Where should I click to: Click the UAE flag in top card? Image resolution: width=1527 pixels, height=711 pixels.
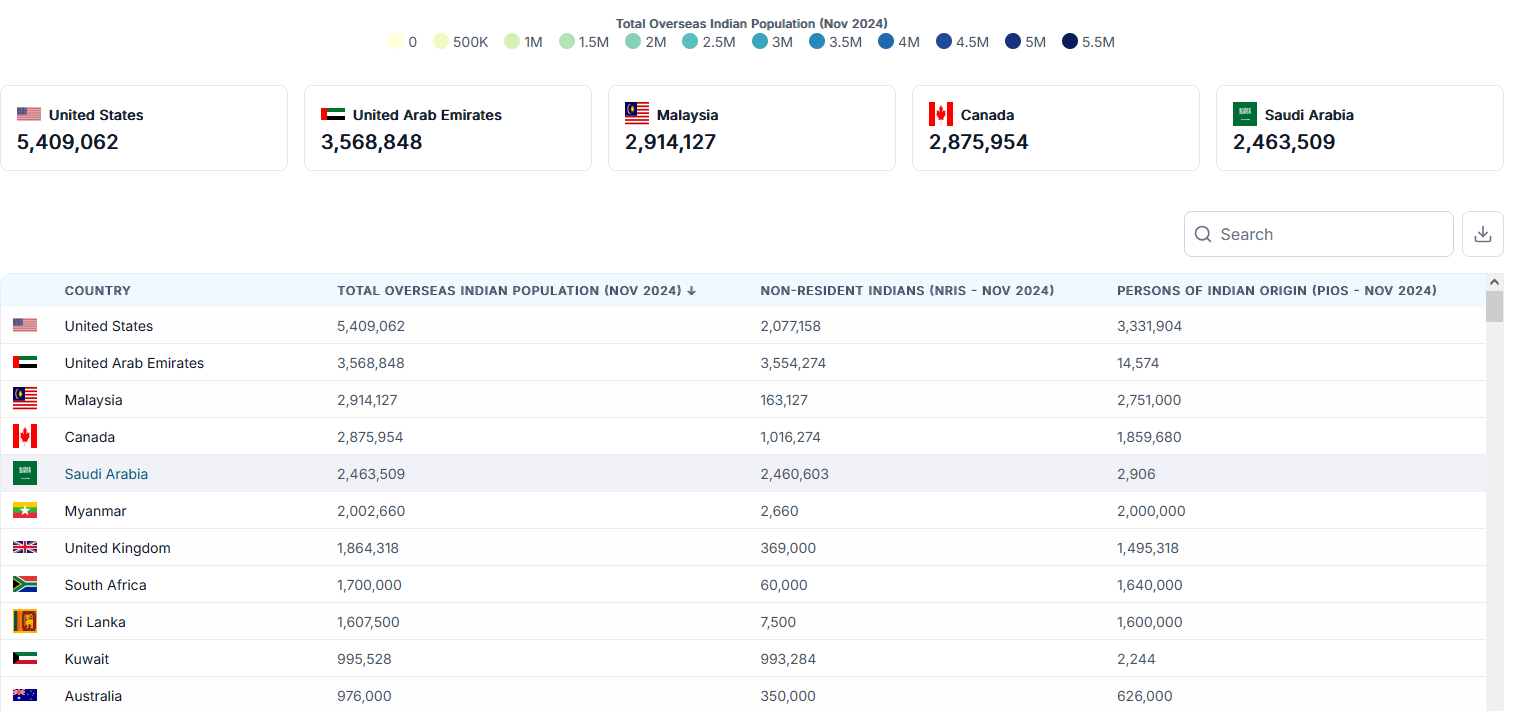pos(333,114)
